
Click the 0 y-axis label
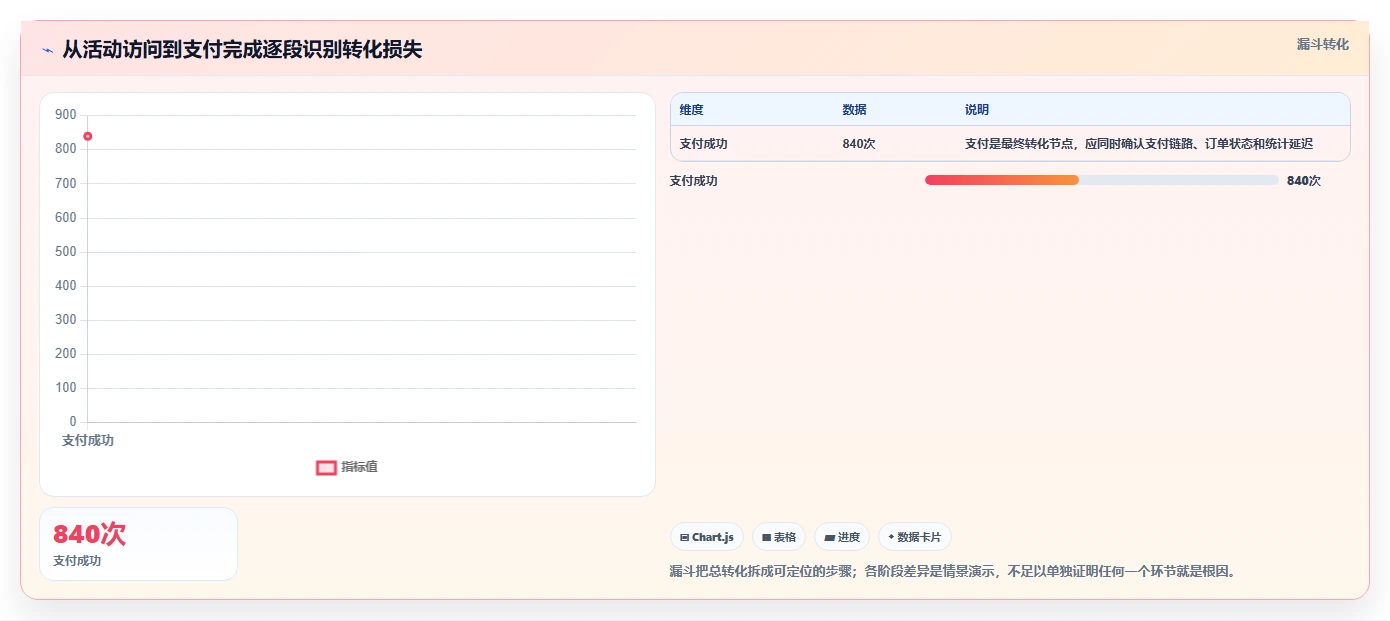point(73,422)
